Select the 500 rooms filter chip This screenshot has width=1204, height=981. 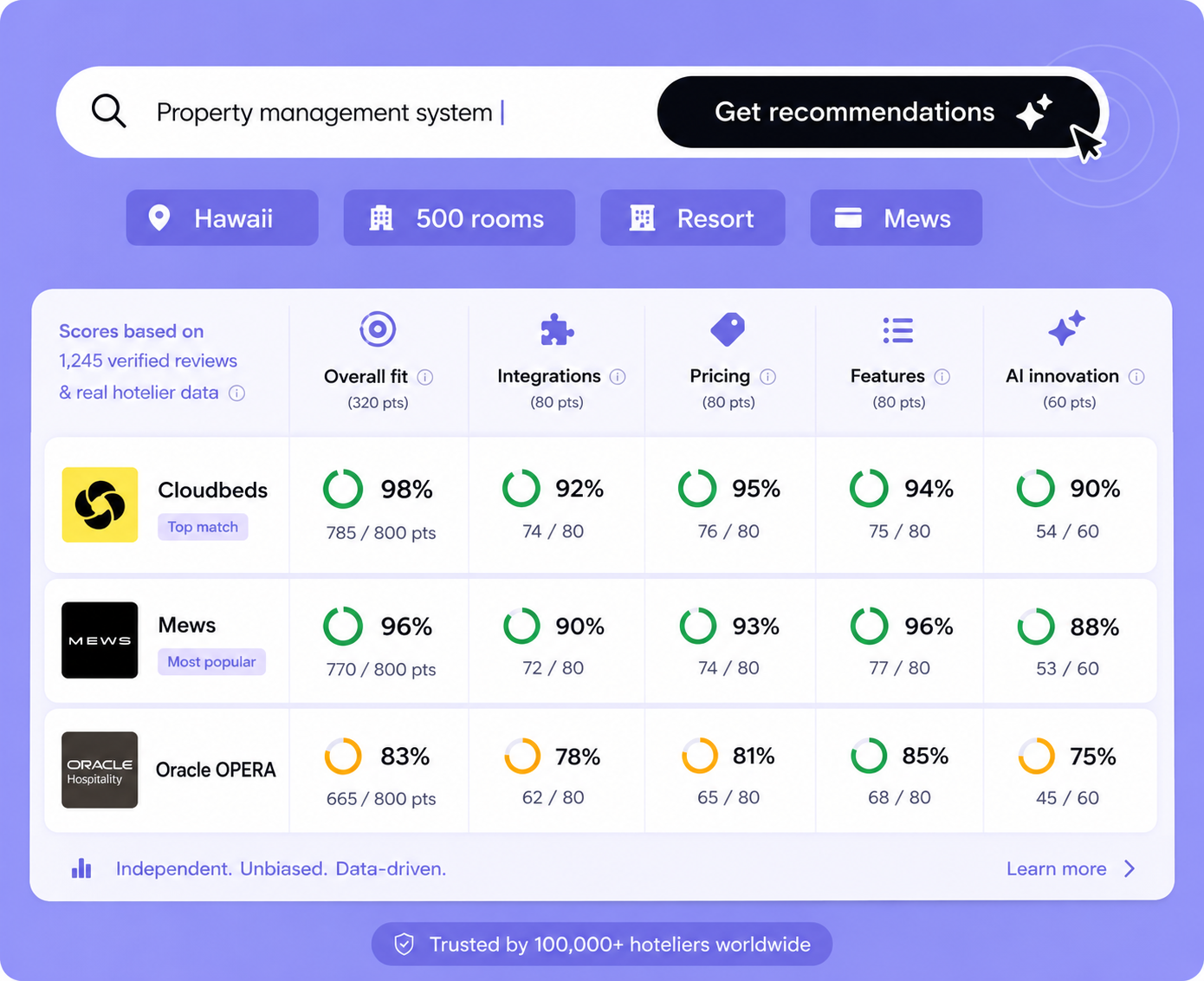point(459,218)
